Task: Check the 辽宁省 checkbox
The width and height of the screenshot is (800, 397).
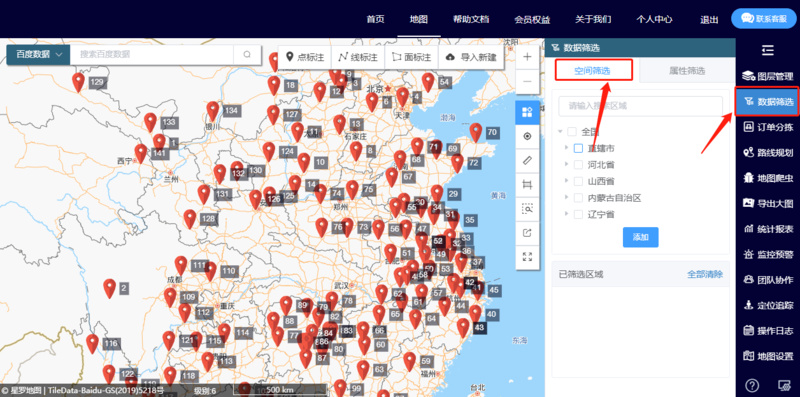Action: (578, 214)
